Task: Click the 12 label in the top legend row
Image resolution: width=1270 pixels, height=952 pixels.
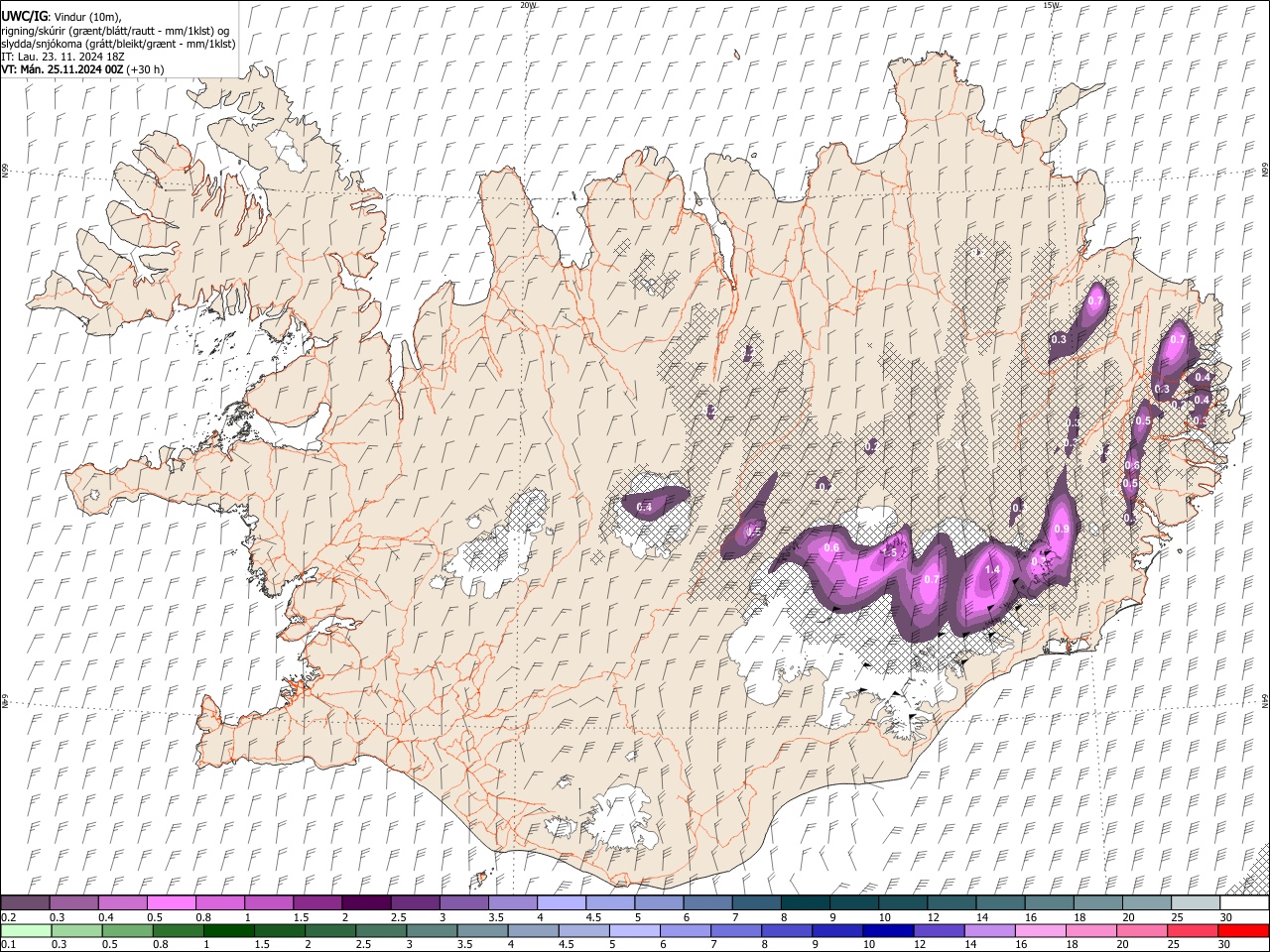Action: [933, 917]
